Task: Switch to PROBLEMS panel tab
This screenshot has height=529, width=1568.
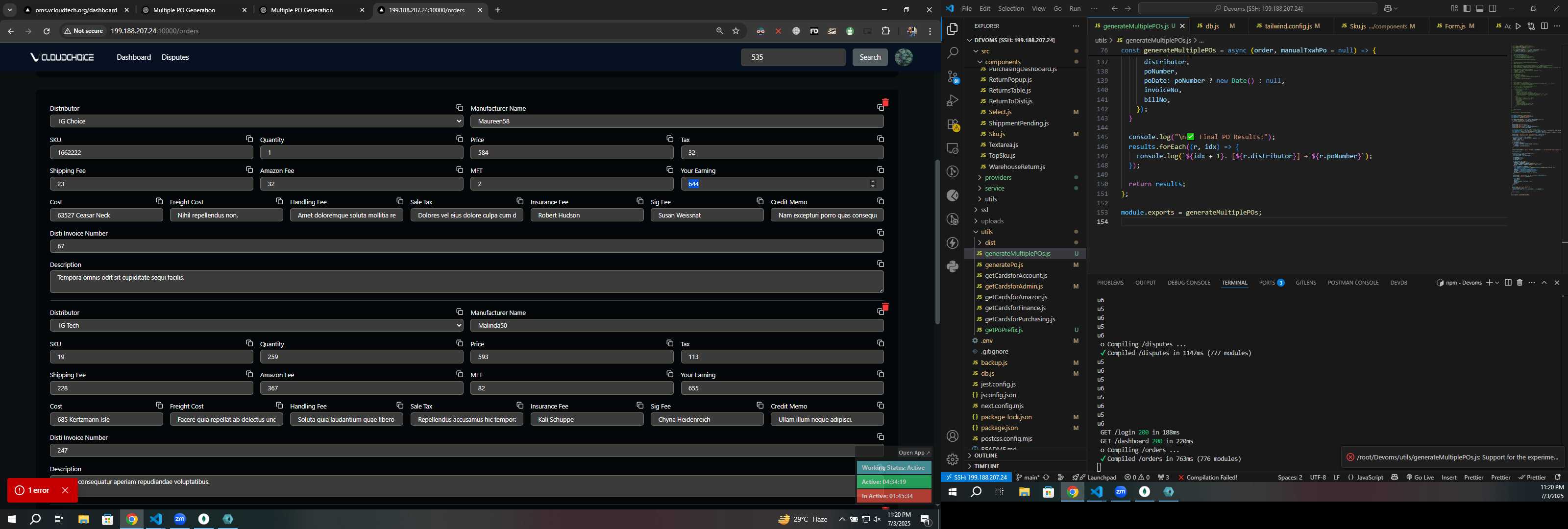Action: (x=1110, y=283)
